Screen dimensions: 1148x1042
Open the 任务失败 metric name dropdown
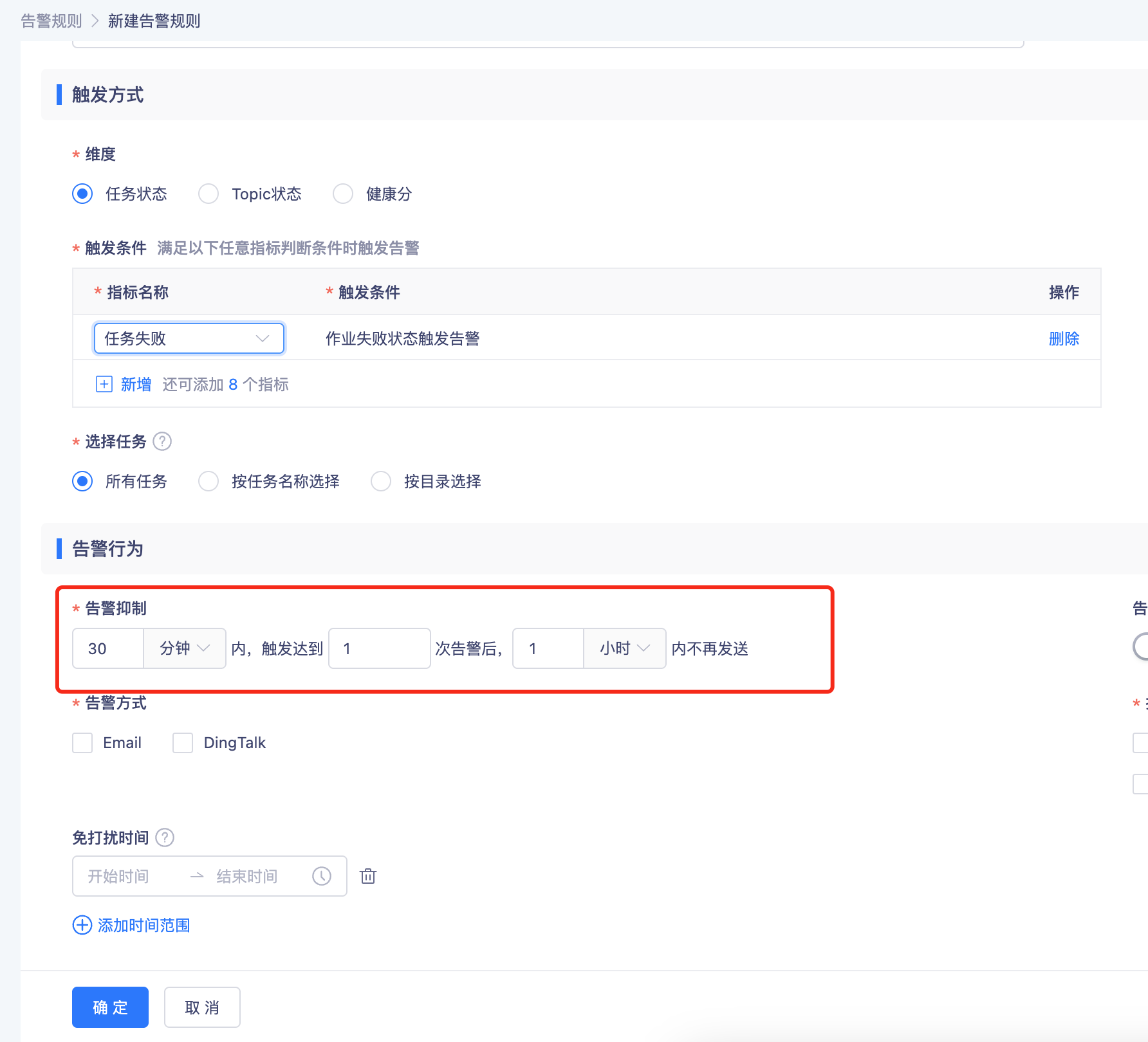coord(189,338)
